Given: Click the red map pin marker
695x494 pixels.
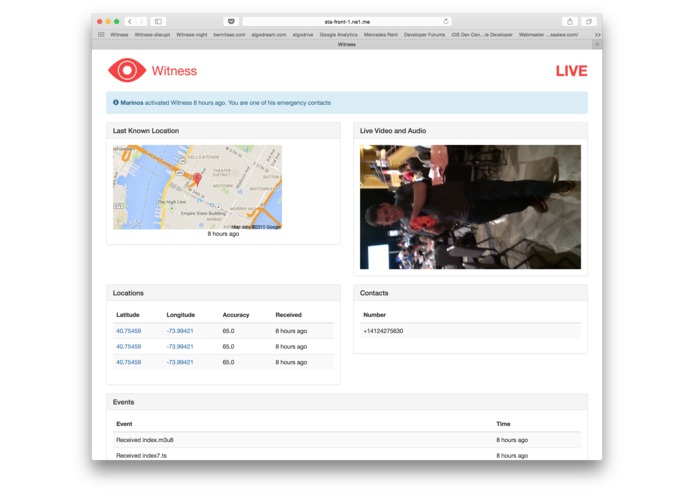Looking at the screenshot, I should point(198,178).
